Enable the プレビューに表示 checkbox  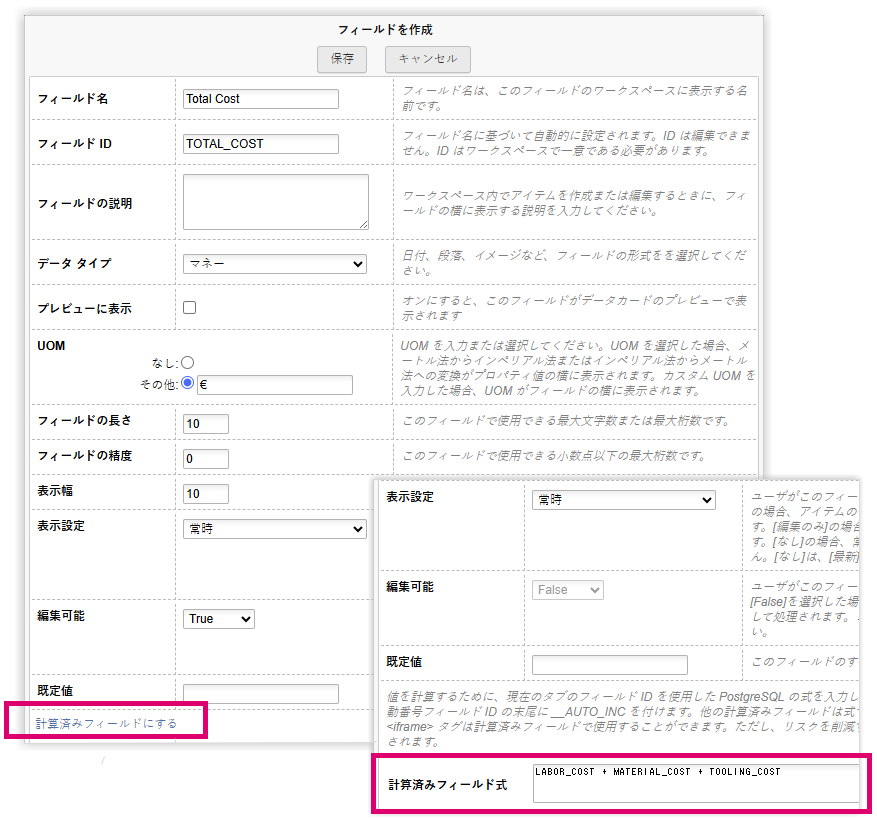pos(190,307)
